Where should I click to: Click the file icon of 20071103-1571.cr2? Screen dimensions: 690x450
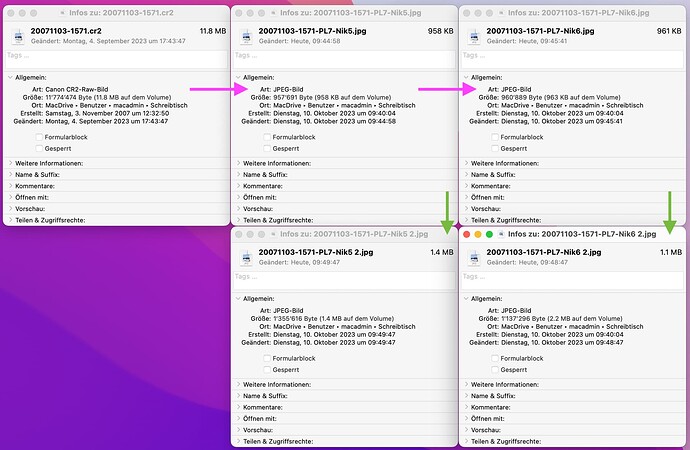coord(18,36)
